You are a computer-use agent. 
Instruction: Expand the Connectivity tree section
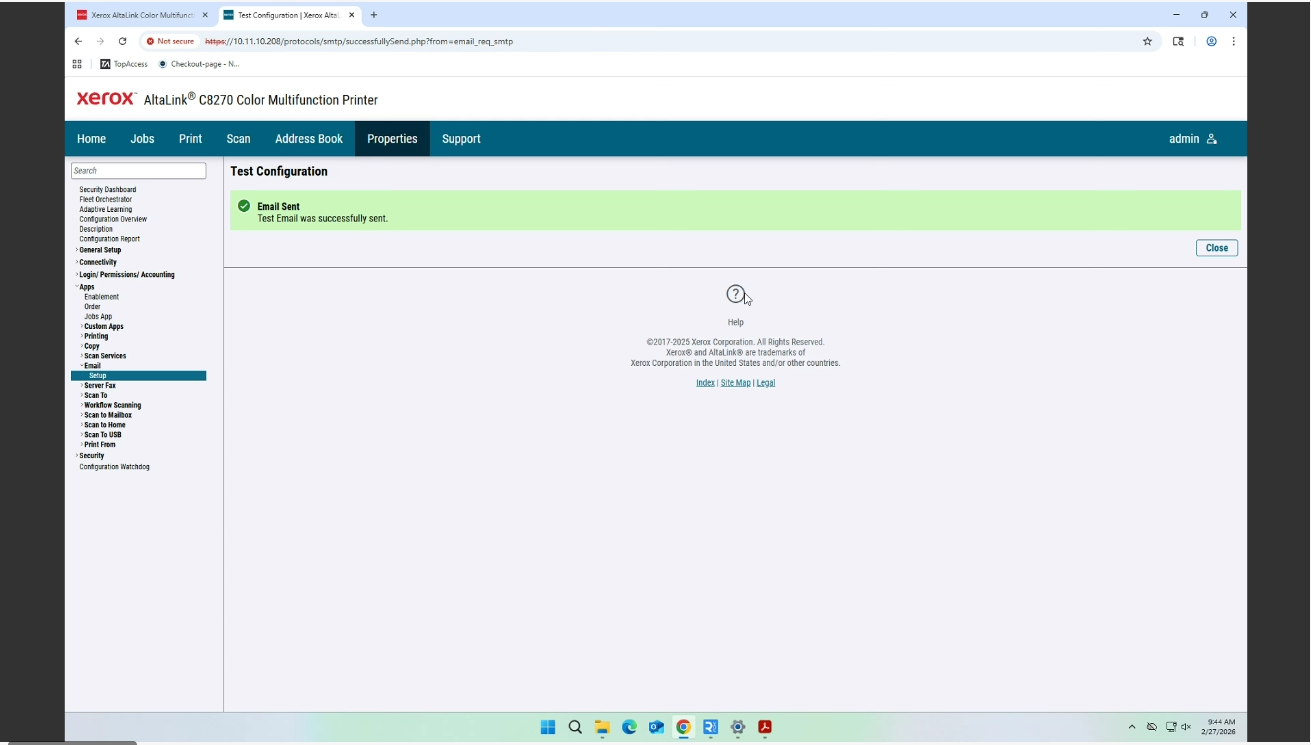(98, 262)
